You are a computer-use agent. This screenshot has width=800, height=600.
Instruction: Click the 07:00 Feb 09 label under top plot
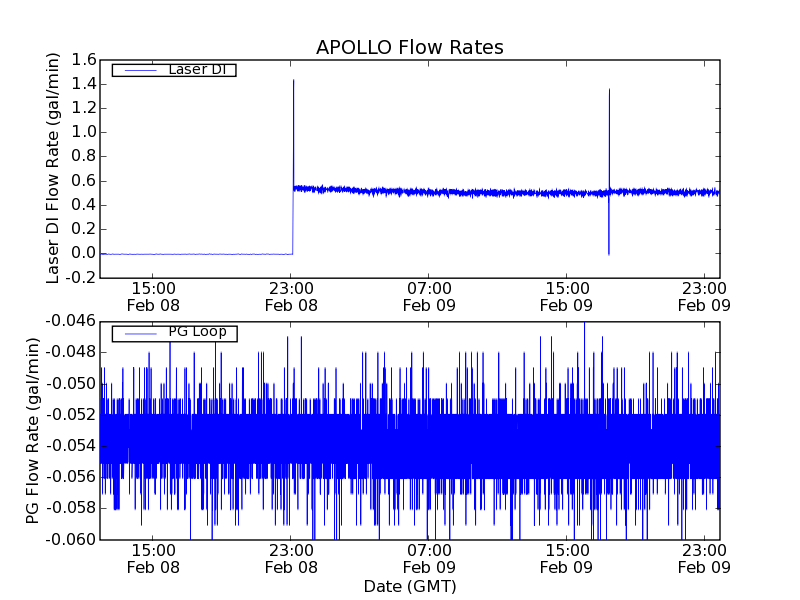pos(428,297)
